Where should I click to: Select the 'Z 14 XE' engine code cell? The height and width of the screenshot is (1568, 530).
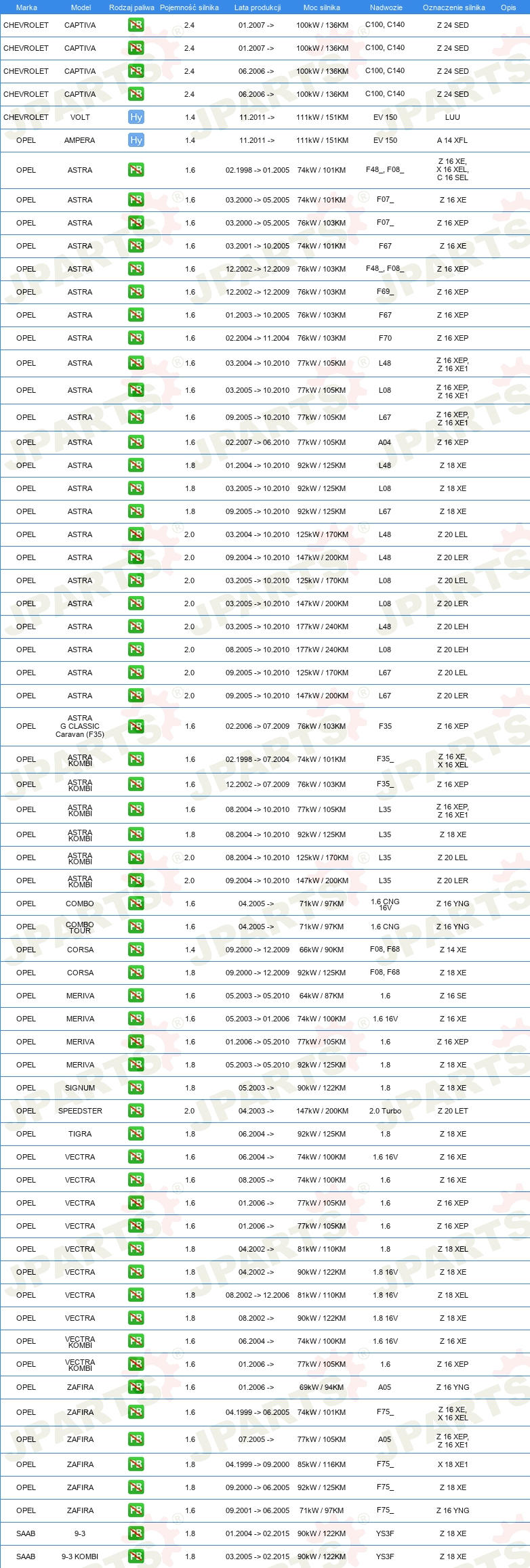pos(453,950)
